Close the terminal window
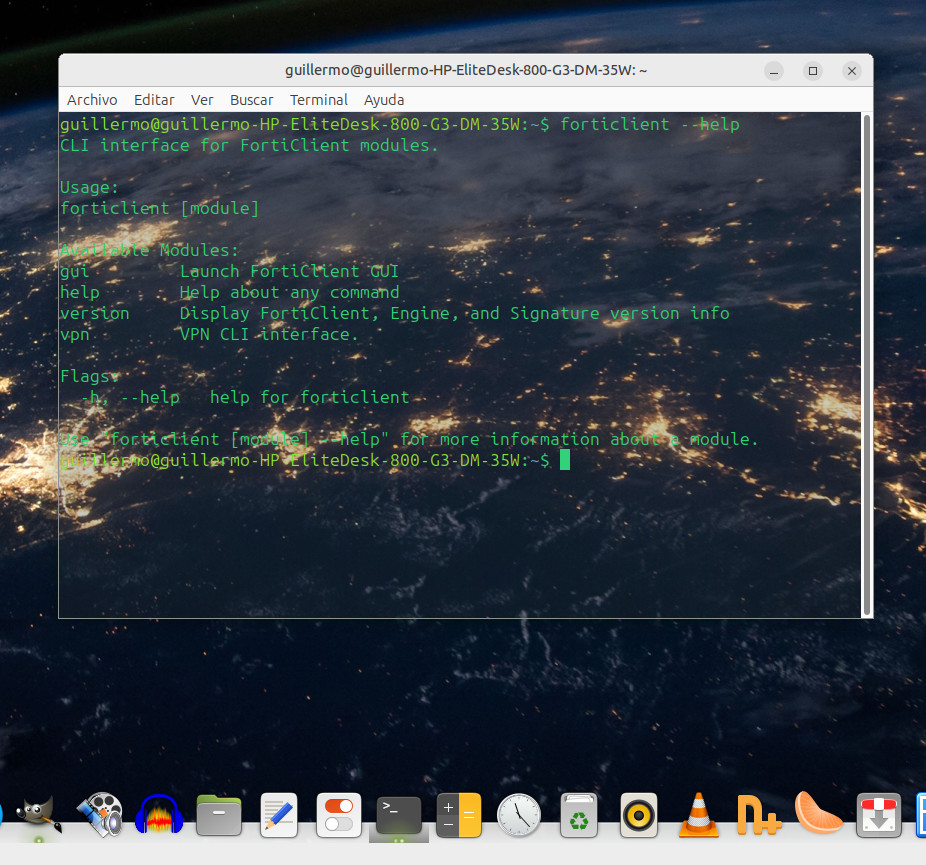The image size is (926, 865). [852, 71]
